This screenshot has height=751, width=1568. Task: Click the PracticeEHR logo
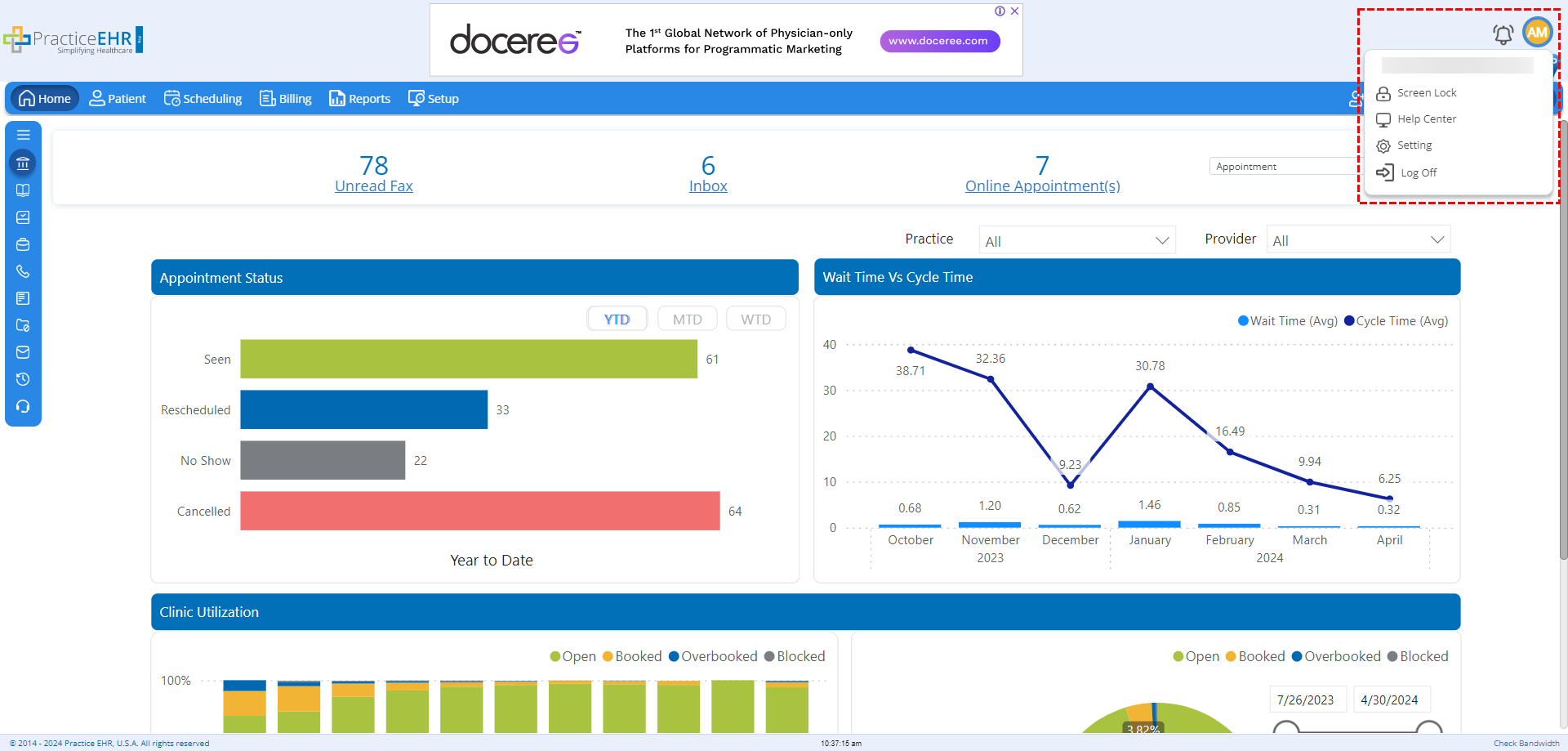pos(73,40)
